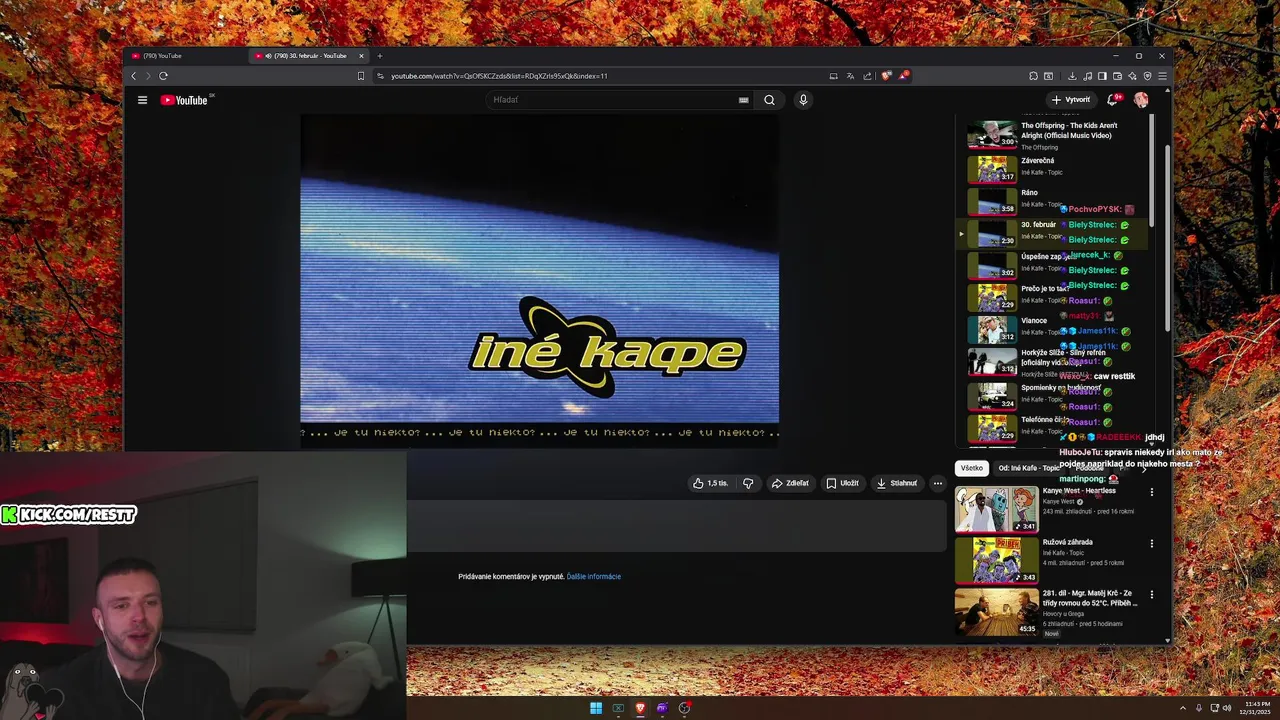Open the Brave Wallet icon
Image resolution: width=1280 pixels, height=720 pixels.
1117,76
